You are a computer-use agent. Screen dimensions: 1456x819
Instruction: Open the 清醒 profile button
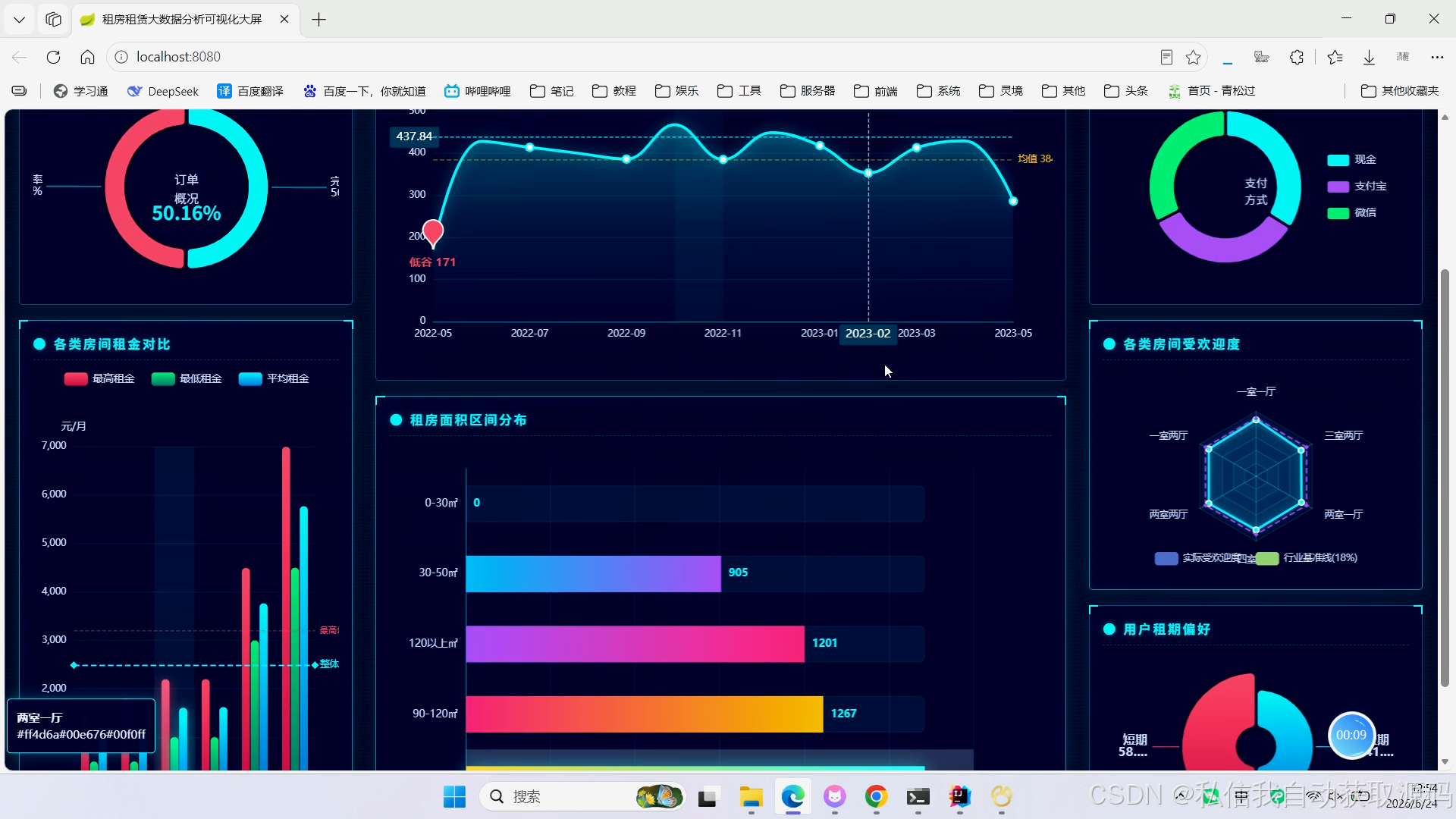point(1403,57)
